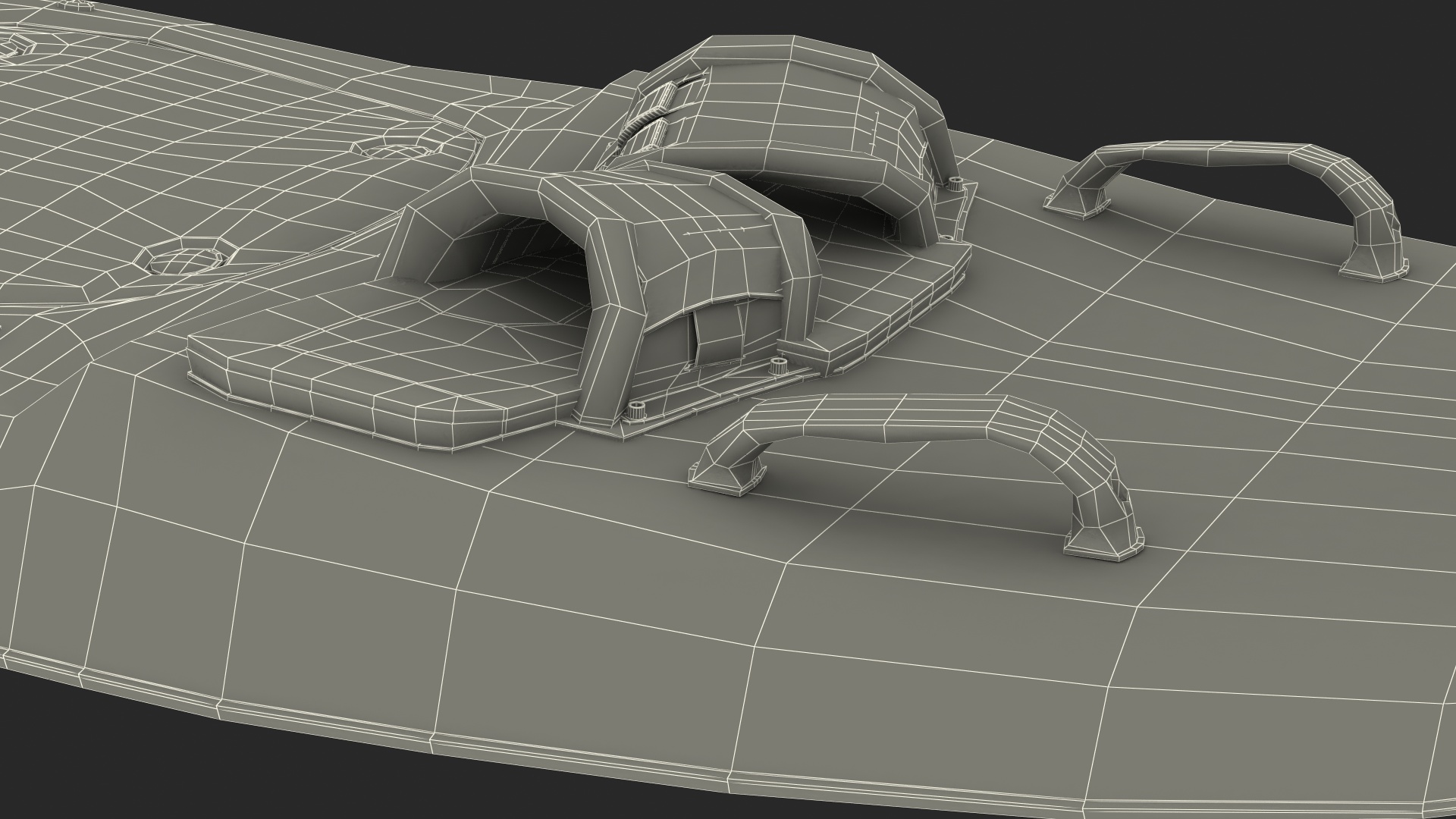Click the octagonal insert nearest the front strap
Screen dimensions: 1456x819
pos(186,260)
